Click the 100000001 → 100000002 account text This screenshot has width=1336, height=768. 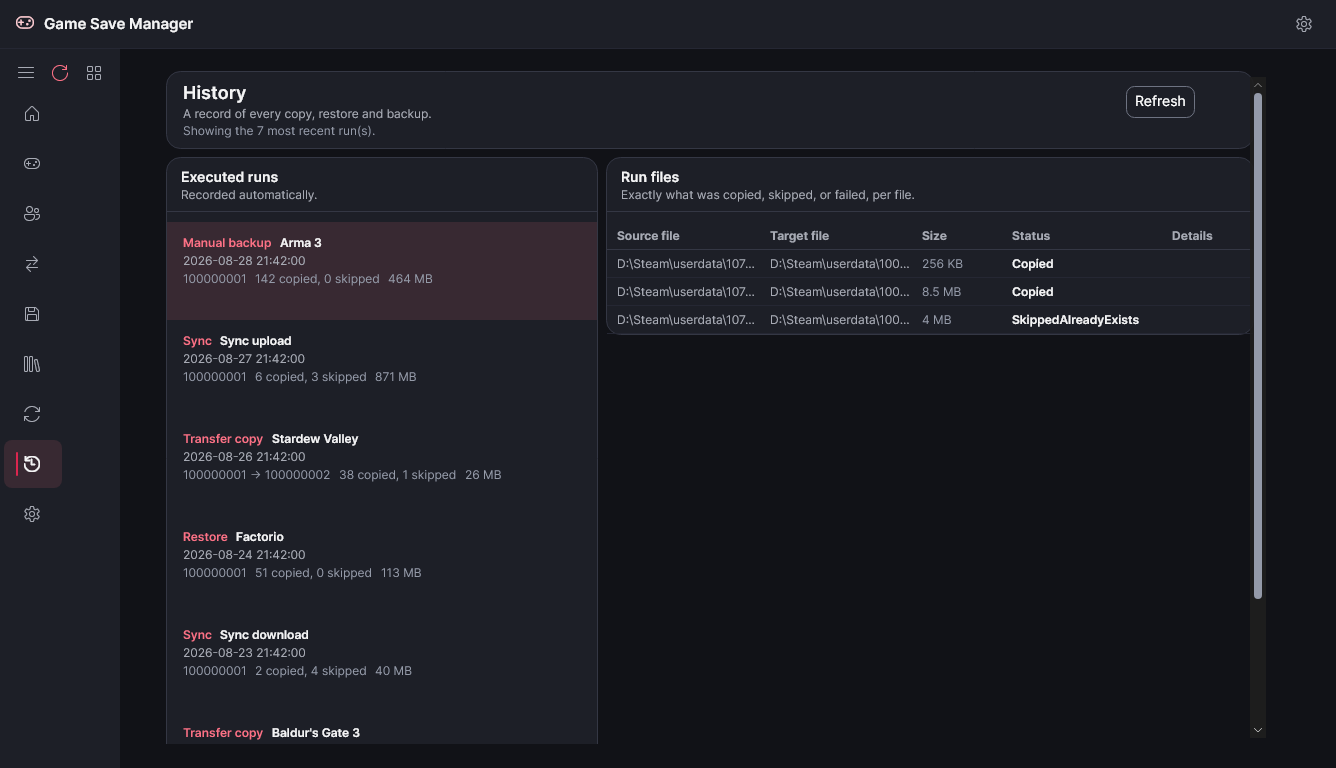(x=256, y=475)
